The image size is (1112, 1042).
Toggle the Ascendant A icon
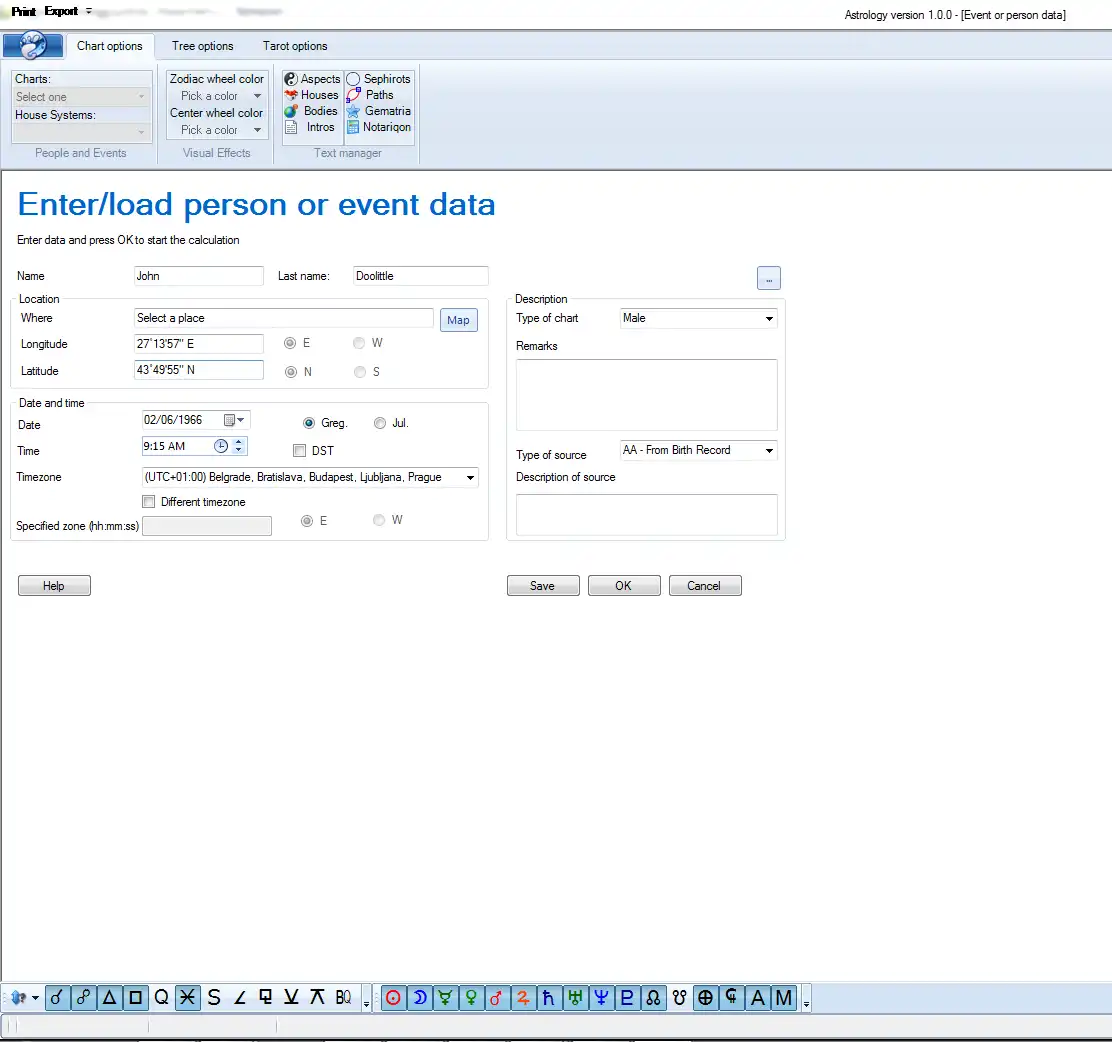[x=757, y=997]
